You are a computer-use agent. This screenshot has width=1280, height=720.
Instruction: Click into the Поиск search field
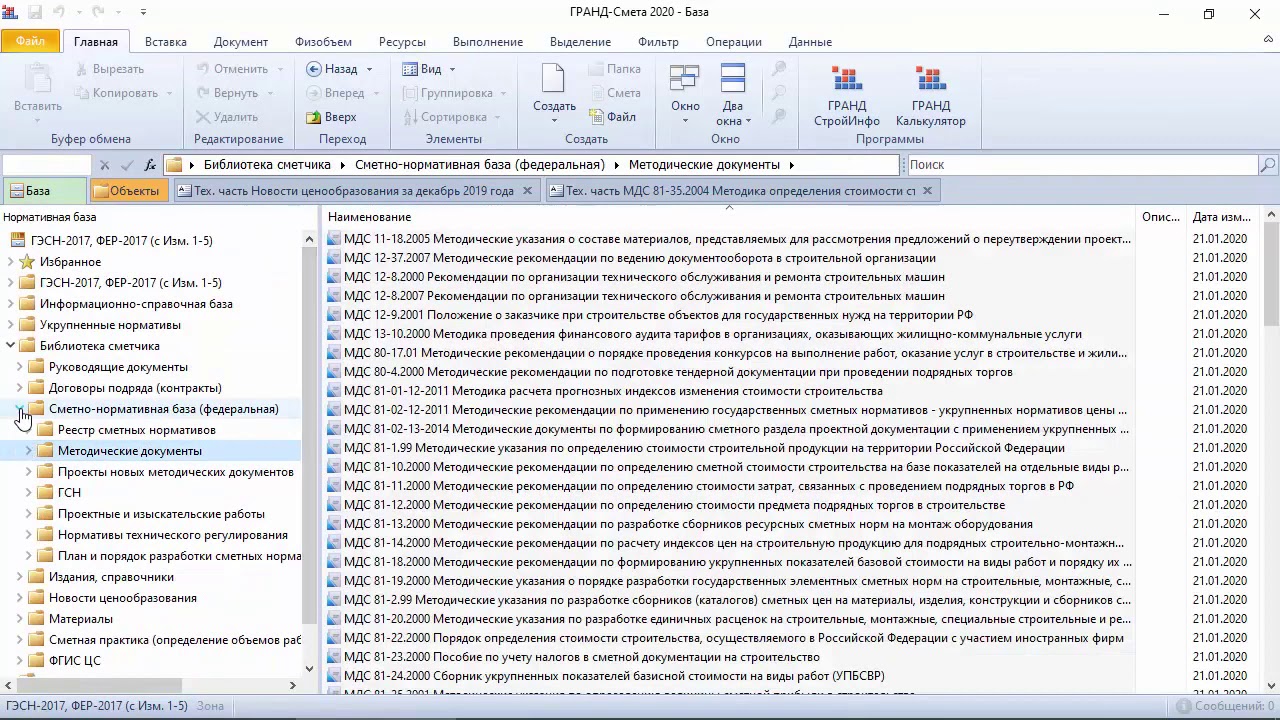click(x=1080, y=165)
